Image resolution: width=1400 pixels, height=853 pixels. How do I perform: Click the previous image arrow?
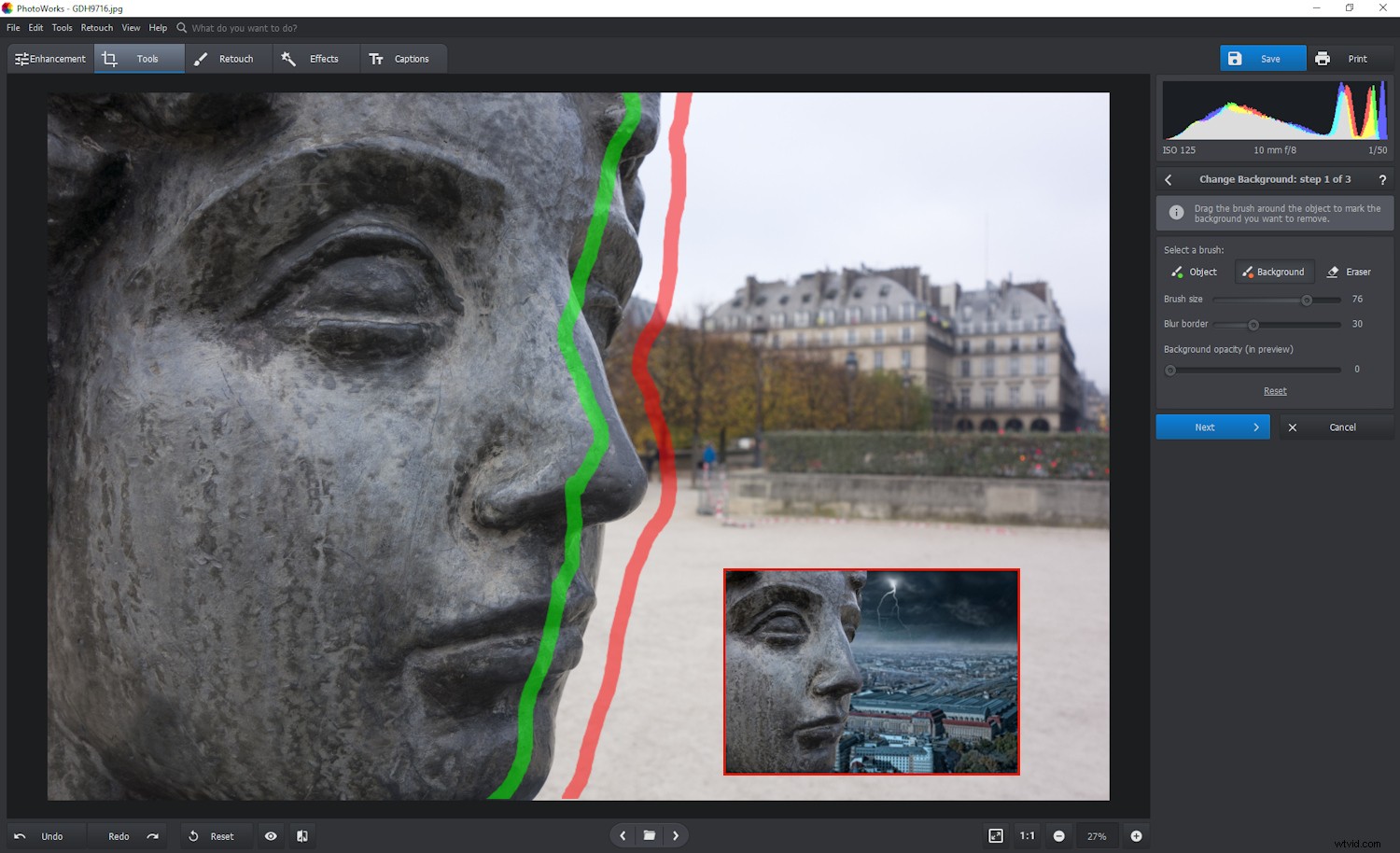point(622,834)
